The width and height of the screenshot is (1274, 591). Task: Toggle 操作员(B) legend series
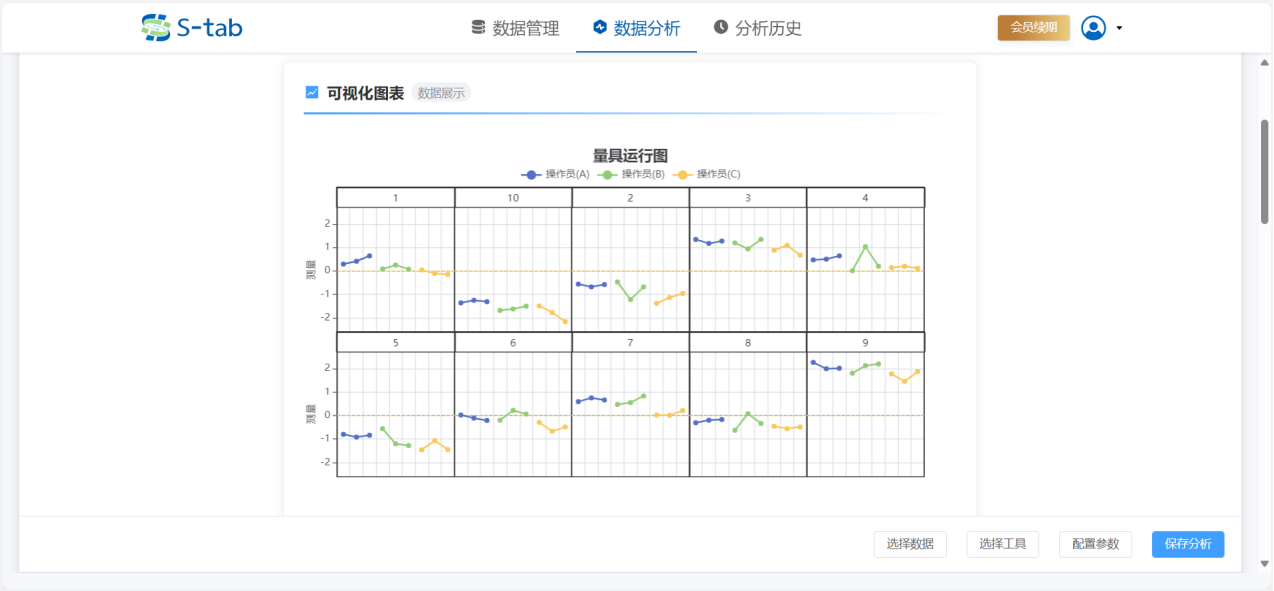coord(631,174)
